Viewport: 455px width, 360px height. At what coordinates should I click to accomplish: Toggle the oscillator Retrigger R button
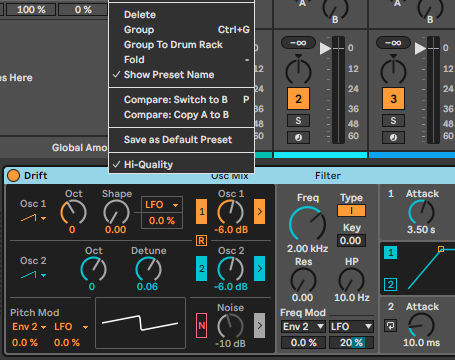(201, 240)
